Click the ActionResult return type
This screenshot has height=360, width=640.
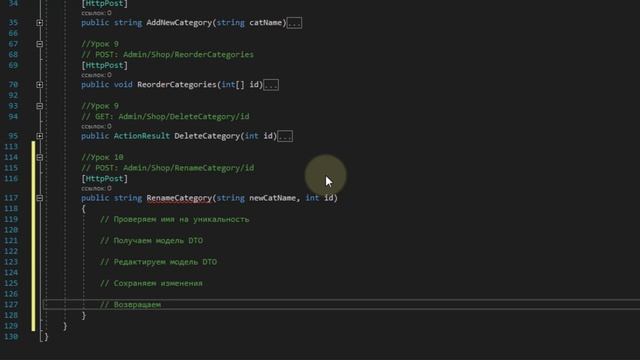[142, 136]
